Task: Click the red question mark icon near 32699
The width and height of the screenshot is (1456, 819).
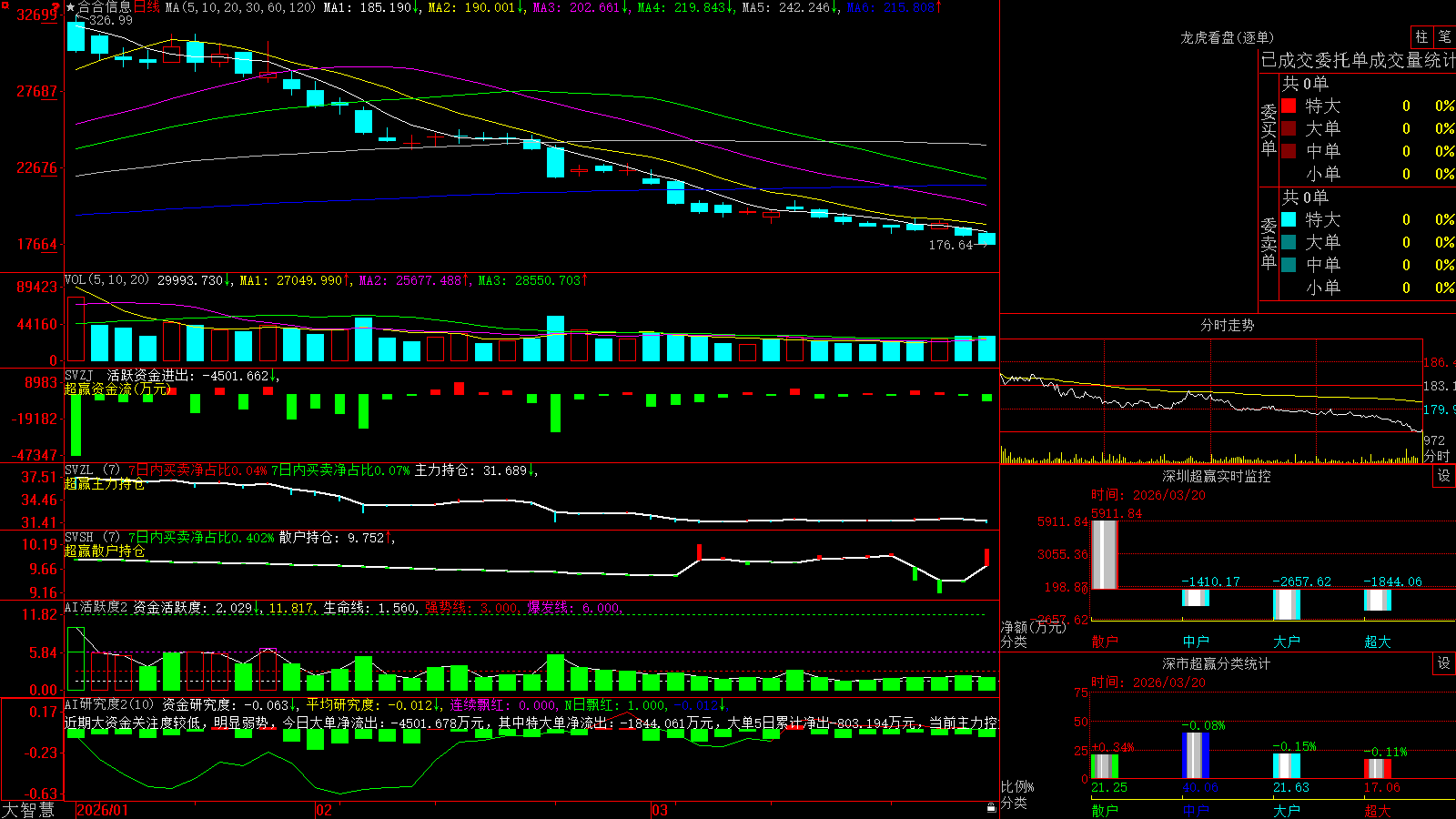Action: [x=56, y=6]
